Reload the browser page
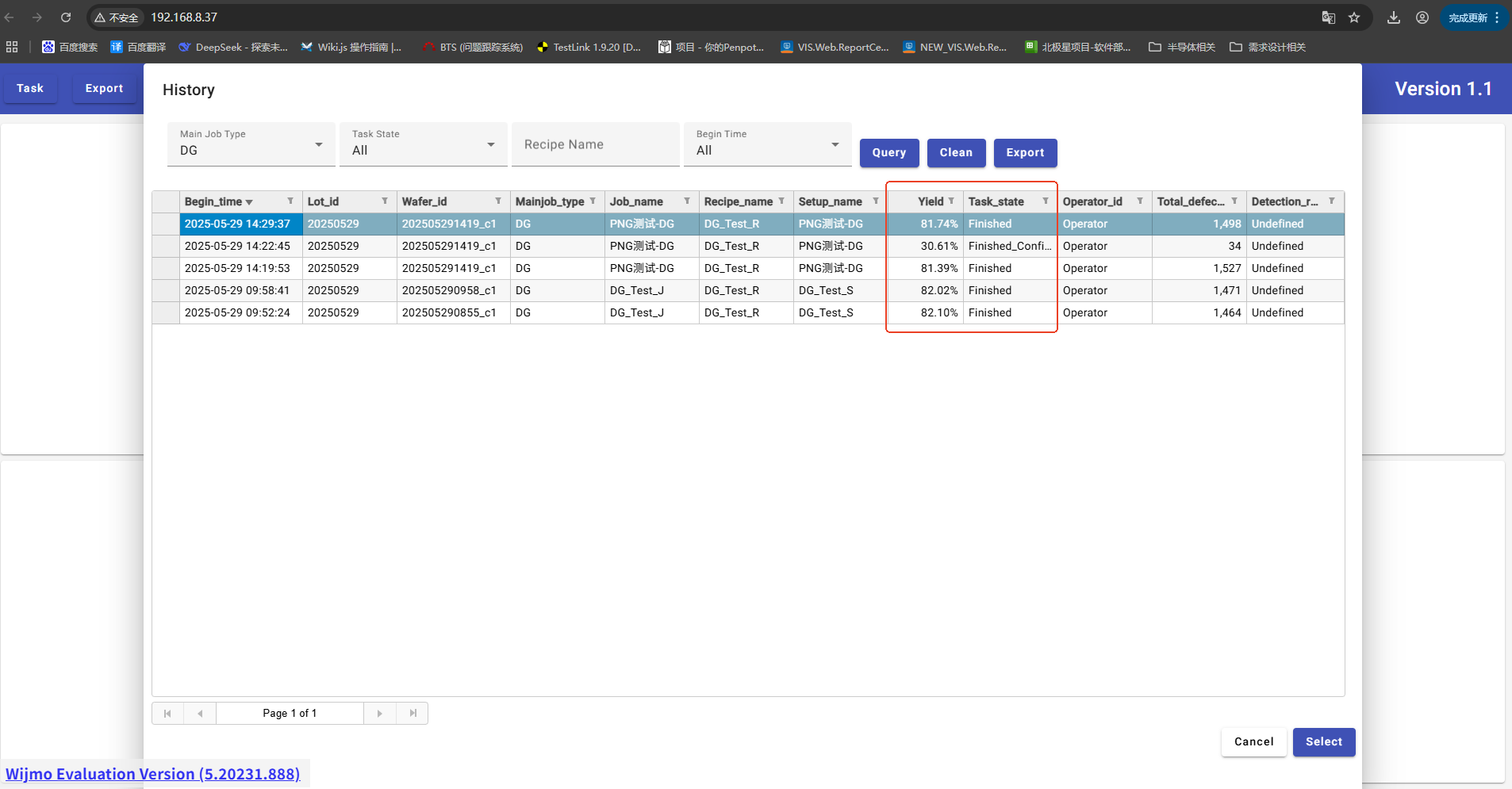 click(x=66, y=17)
